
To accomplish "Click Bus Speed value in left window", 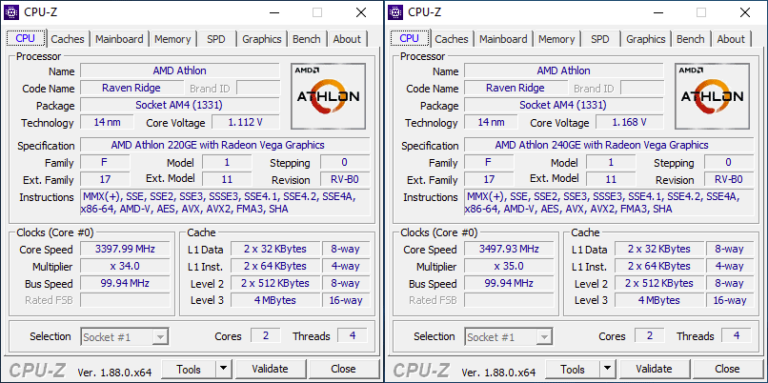I will point(125,283).
